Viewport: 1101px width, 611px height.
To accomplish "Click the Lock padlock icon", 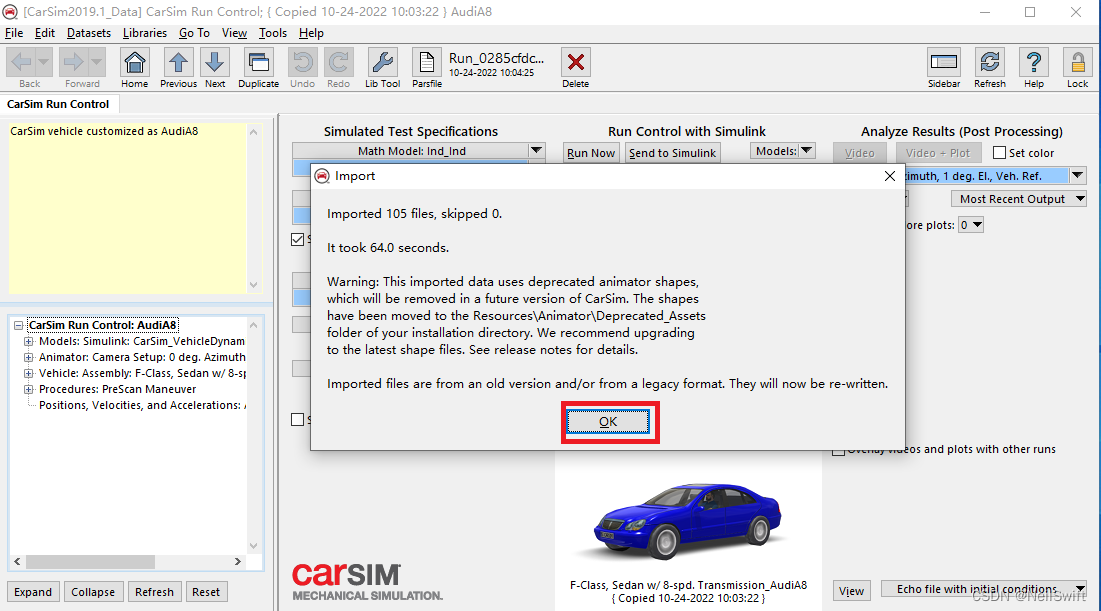I will (x=1078, y=63).
